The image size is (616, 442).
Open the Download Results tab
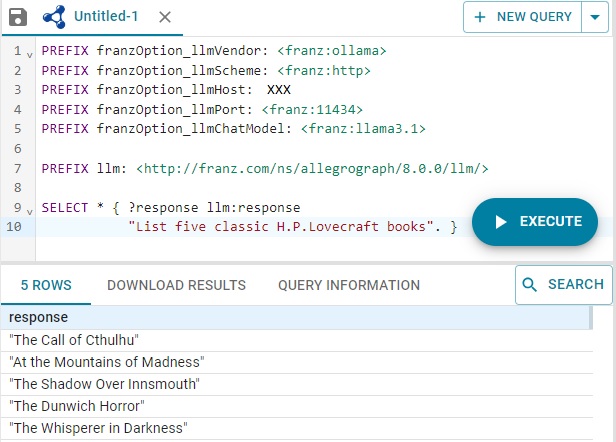point(176,285)
